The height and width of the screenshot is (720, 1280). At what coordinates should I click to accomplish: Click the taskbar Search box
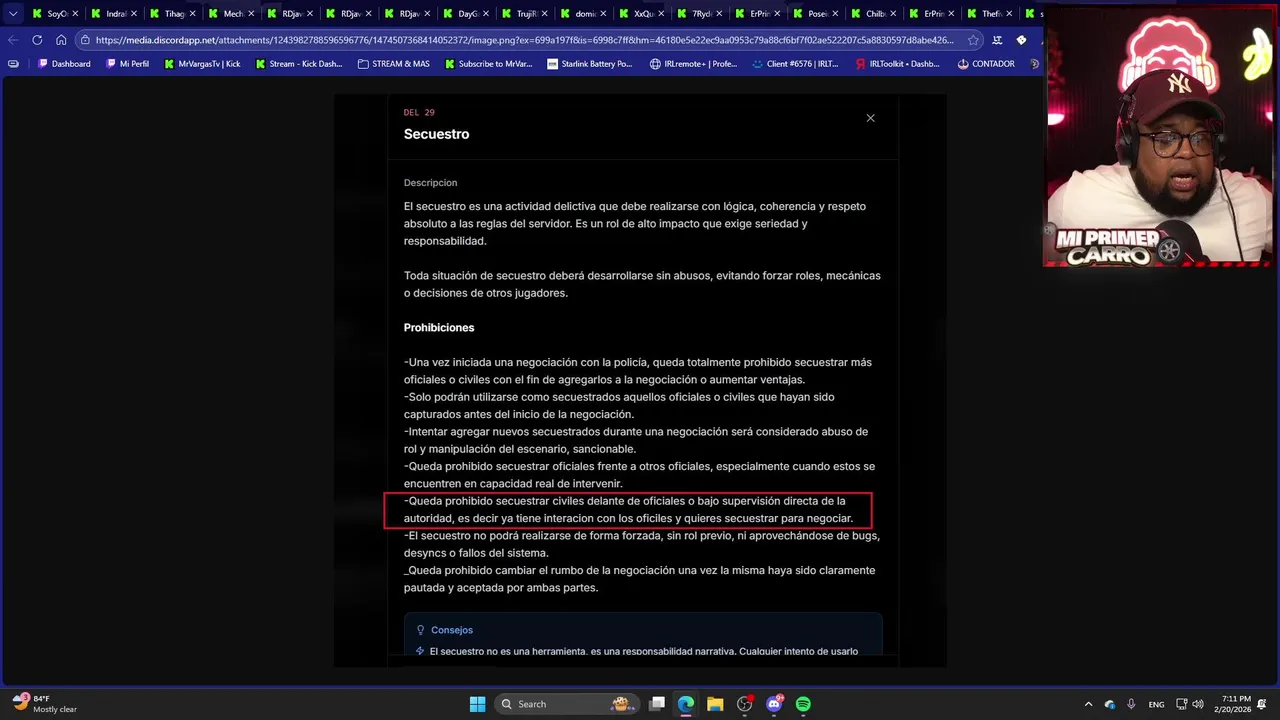(568, 704)
